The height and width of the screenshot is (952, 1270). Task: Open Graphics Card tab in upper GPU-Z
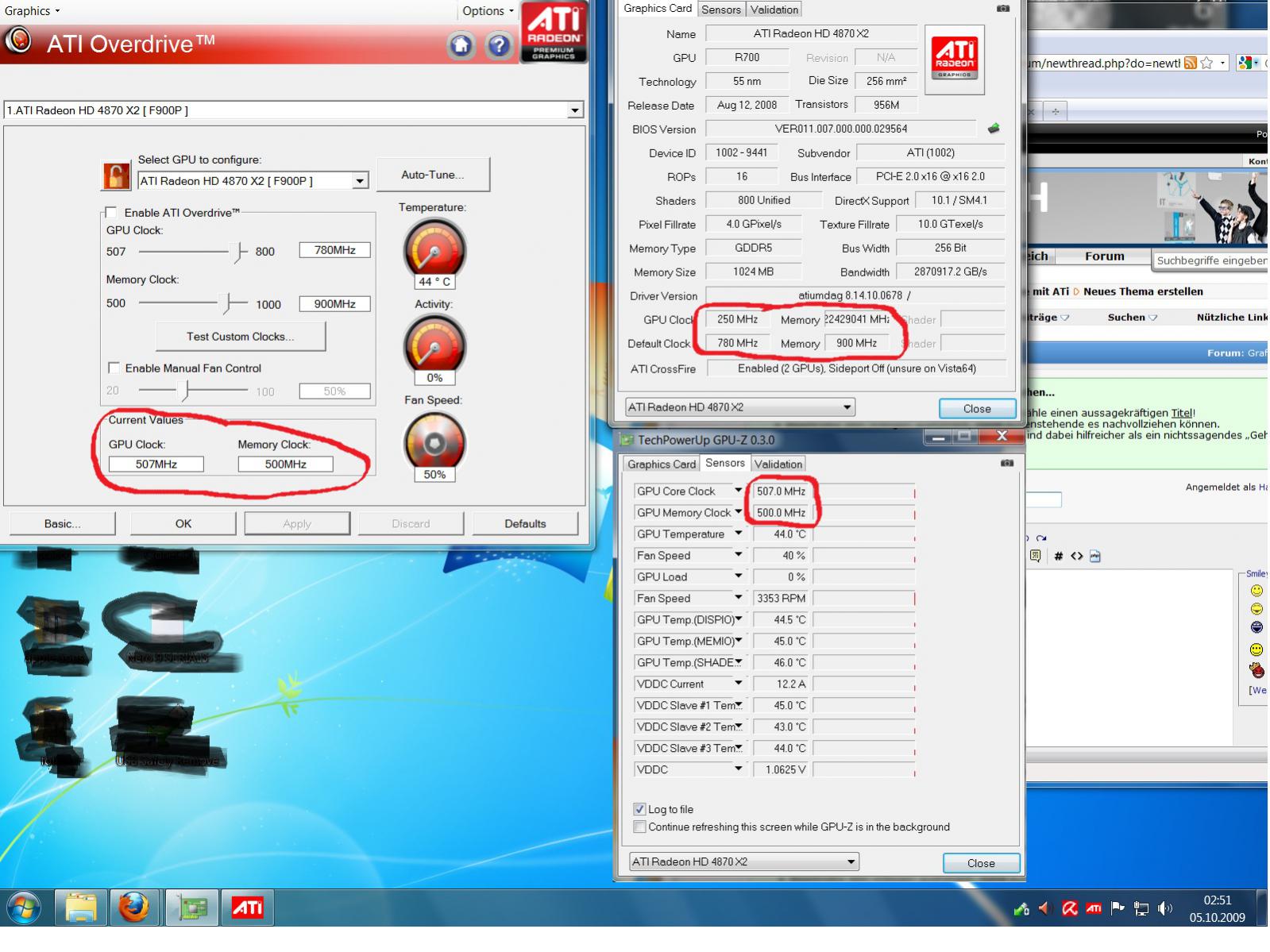tap(658, 9)
